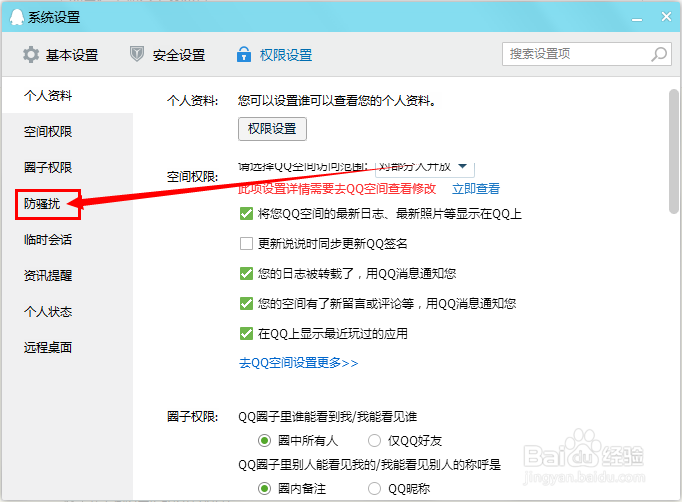
Task: Select 个人资料 in the sidebar
Action: pyautogui.click(x=48, y=95)
